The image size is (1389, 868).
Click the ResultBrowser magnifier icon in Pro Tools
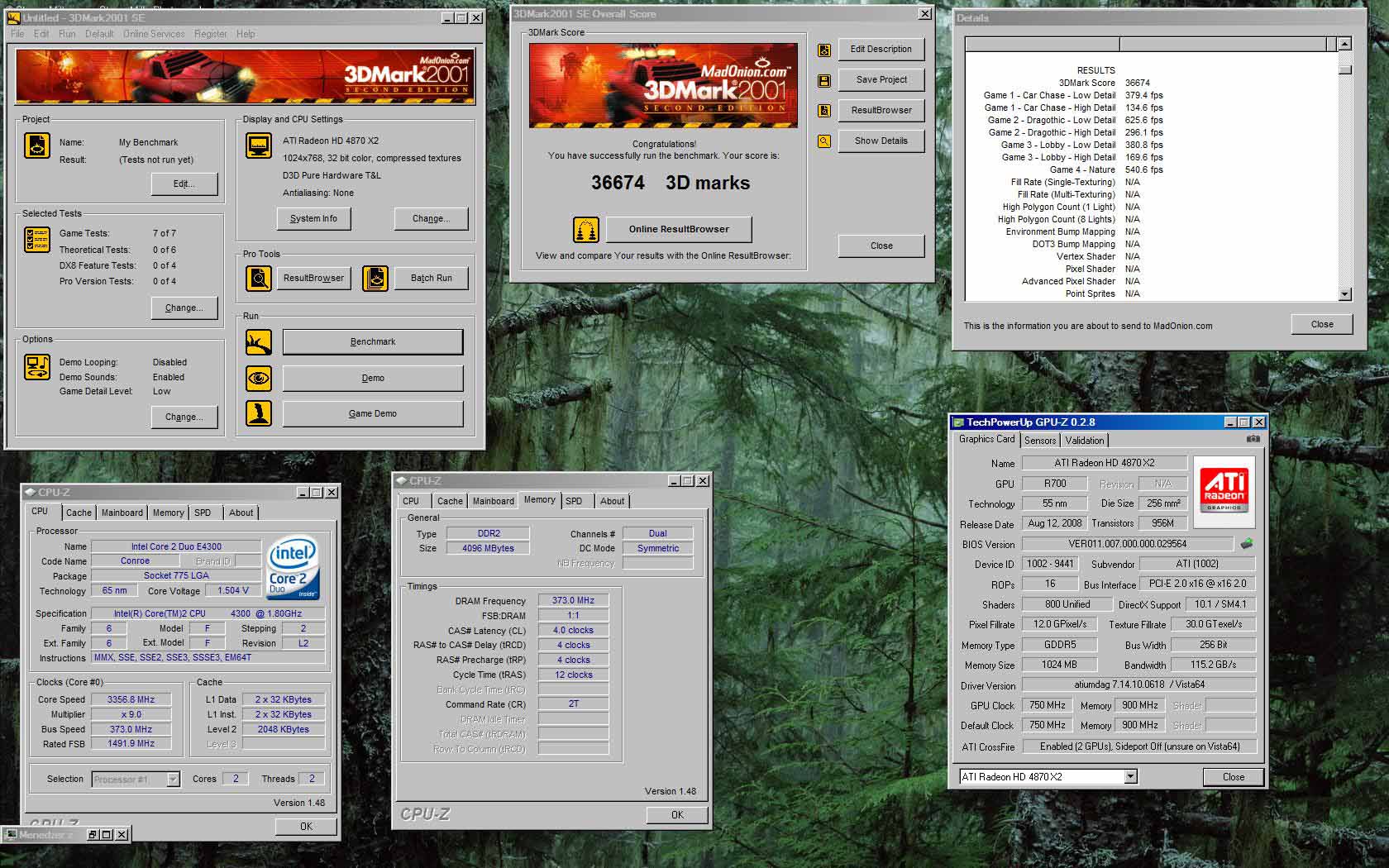pyautogui.click(x=259, y=279)
